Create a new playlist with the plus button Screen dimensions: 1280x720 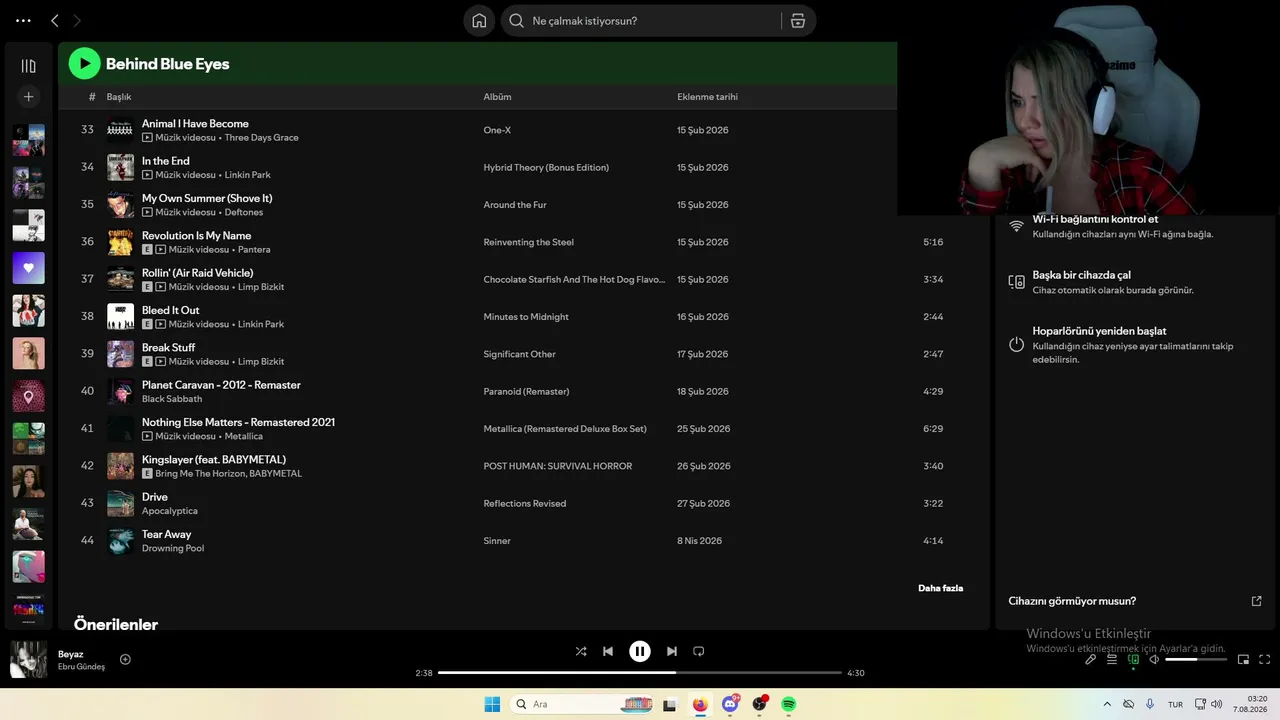point(28,97)
